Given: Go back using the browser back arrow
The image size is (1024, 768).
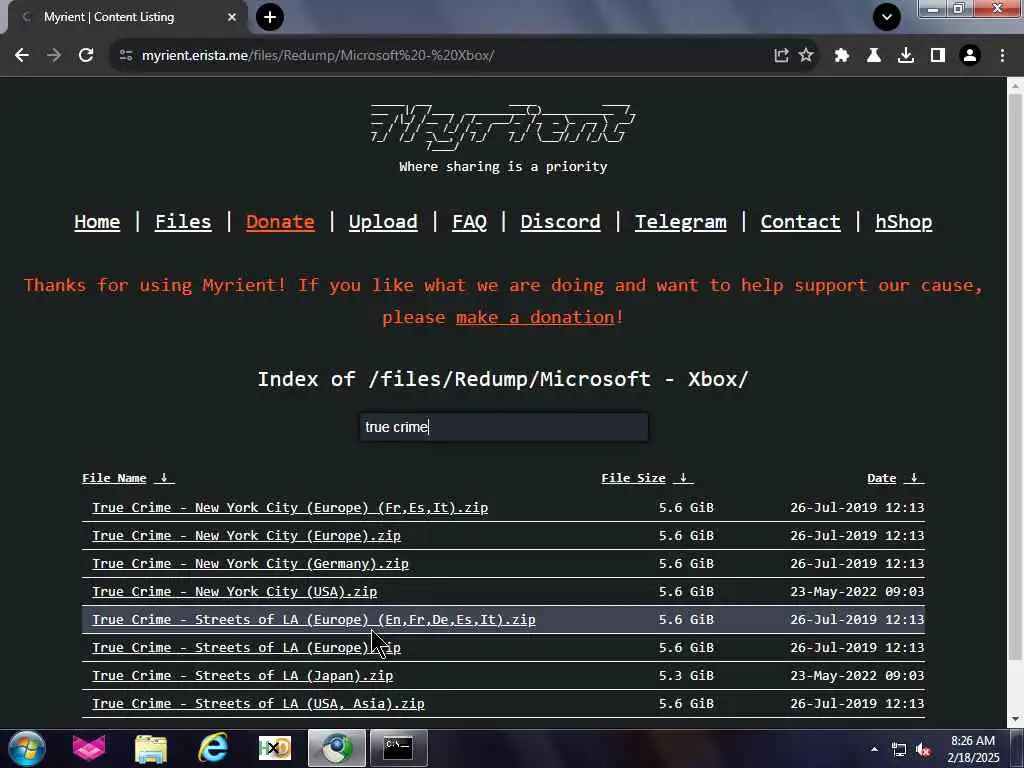Looking at the screenshot, I should (22, 56).
